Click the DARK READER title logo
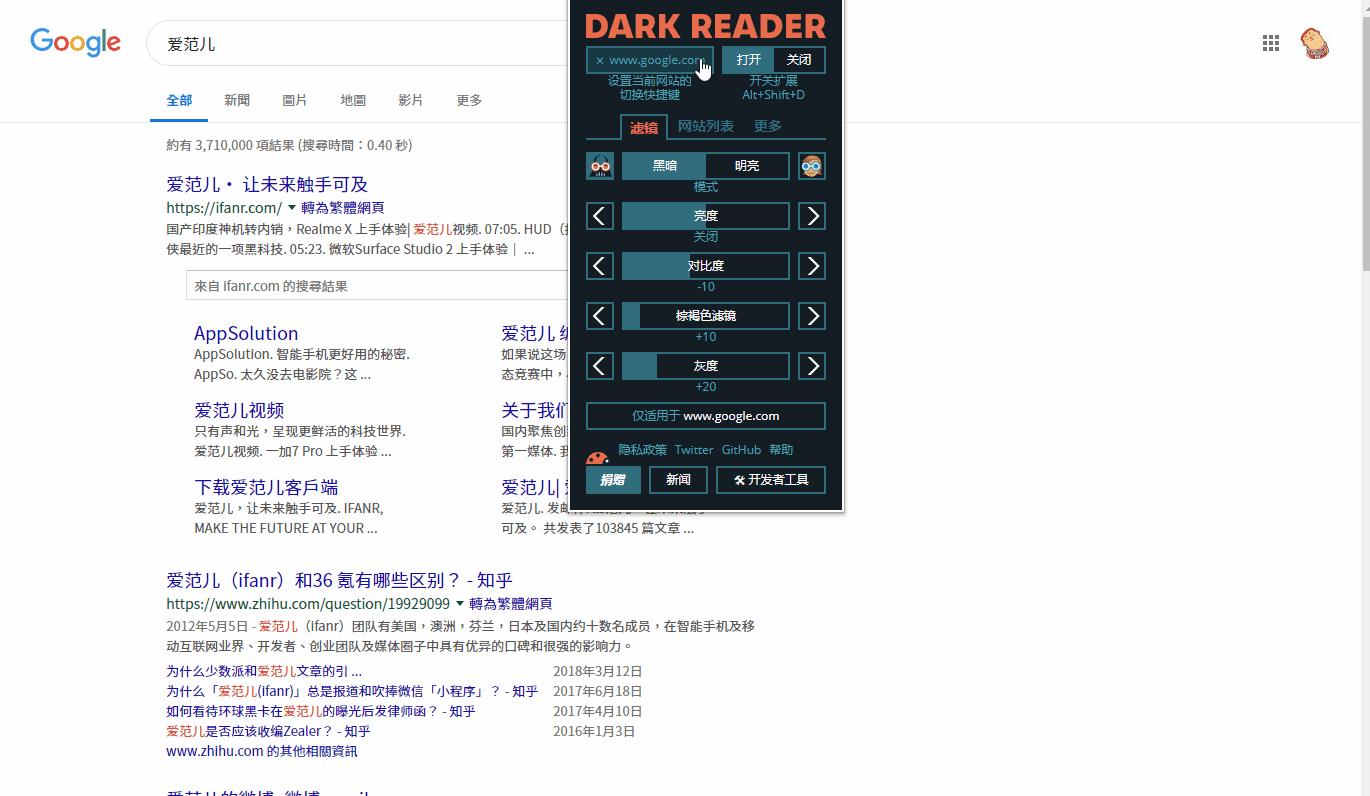 tap(706, 26)
